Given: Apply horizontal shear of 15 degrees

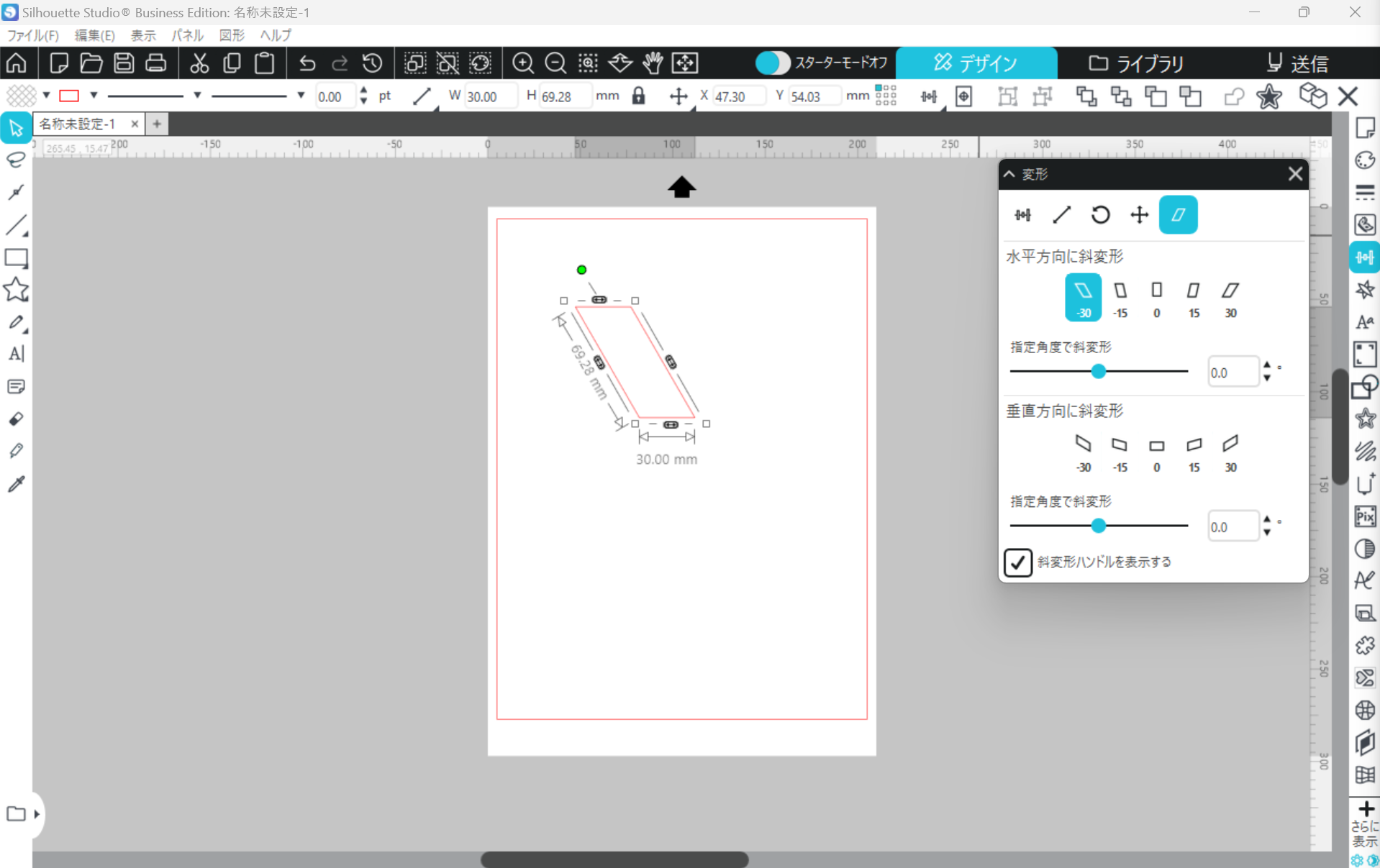Looking at the screenshot, I should coord(1194,298).
